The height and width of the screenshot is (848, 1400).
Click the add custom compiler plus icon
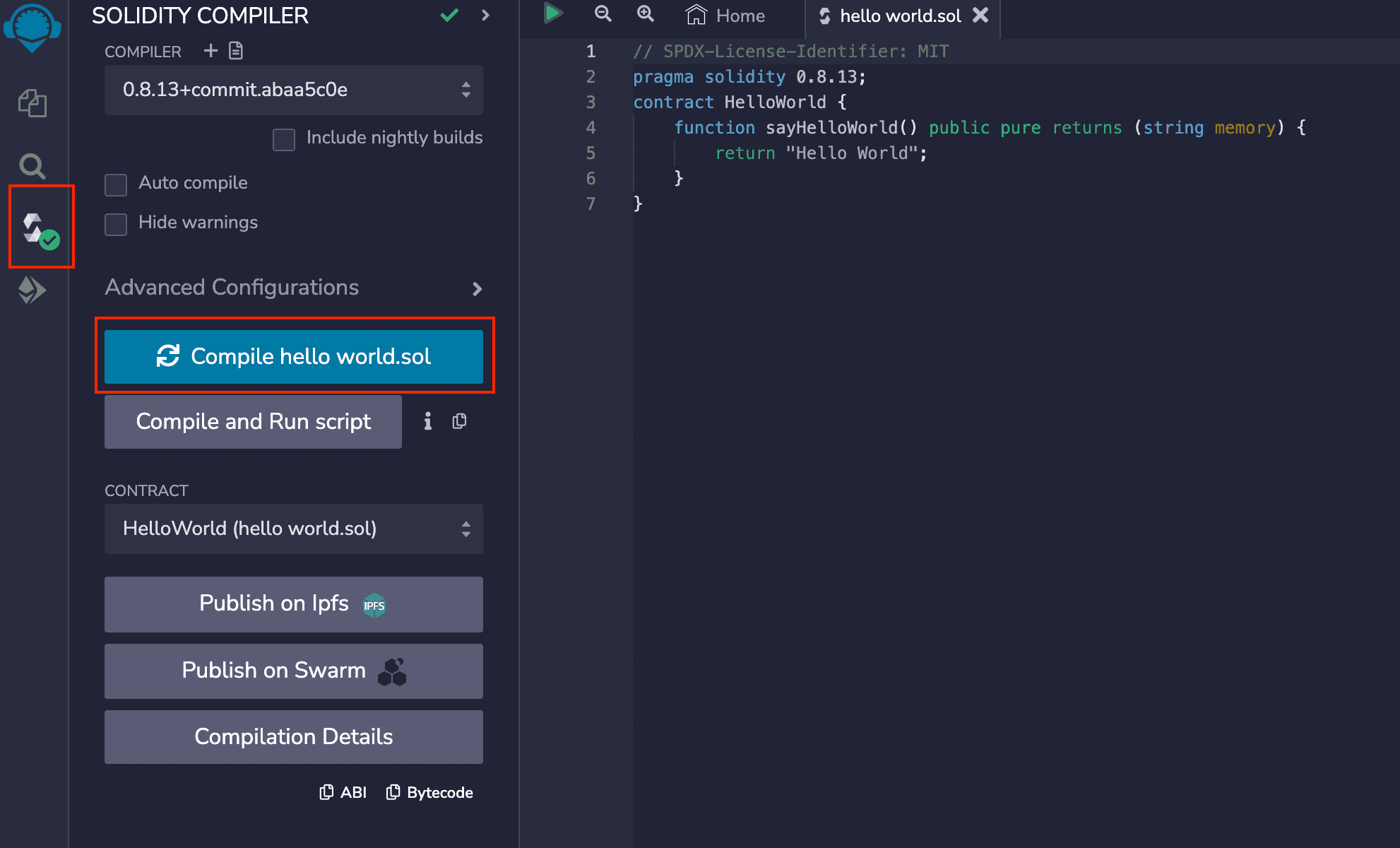[210, 51]
